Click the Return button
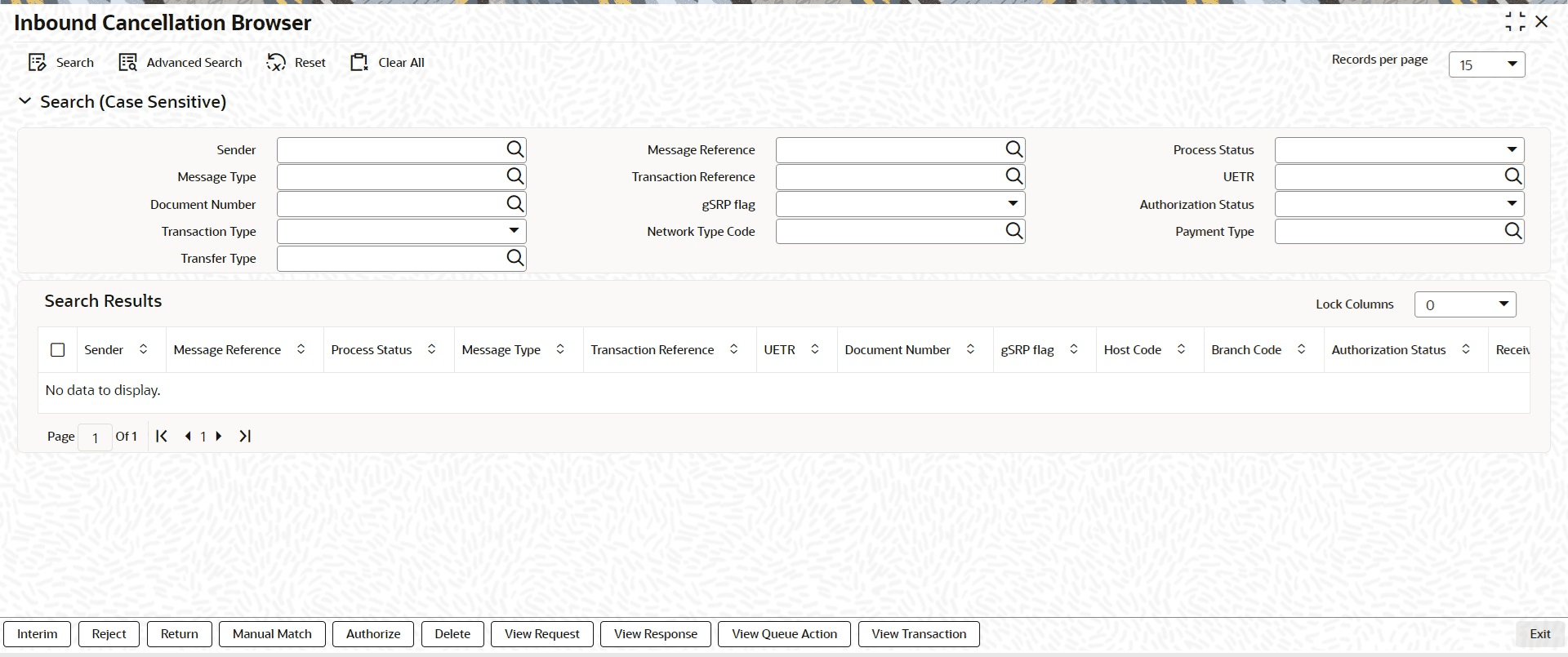 pos(180,634)
